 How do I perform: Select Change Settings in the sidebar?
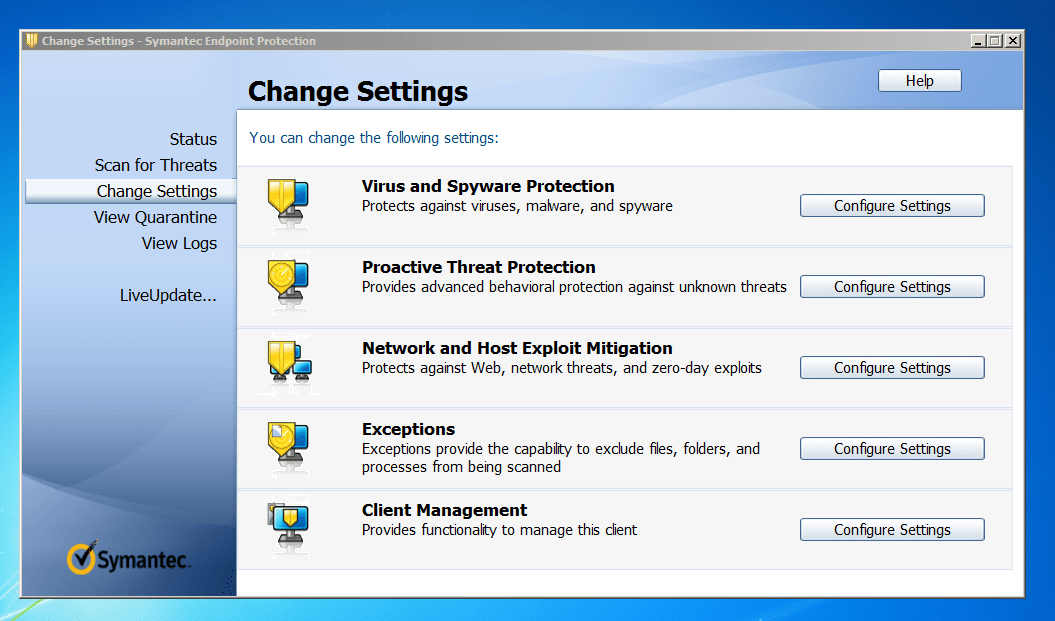point(131,191)
